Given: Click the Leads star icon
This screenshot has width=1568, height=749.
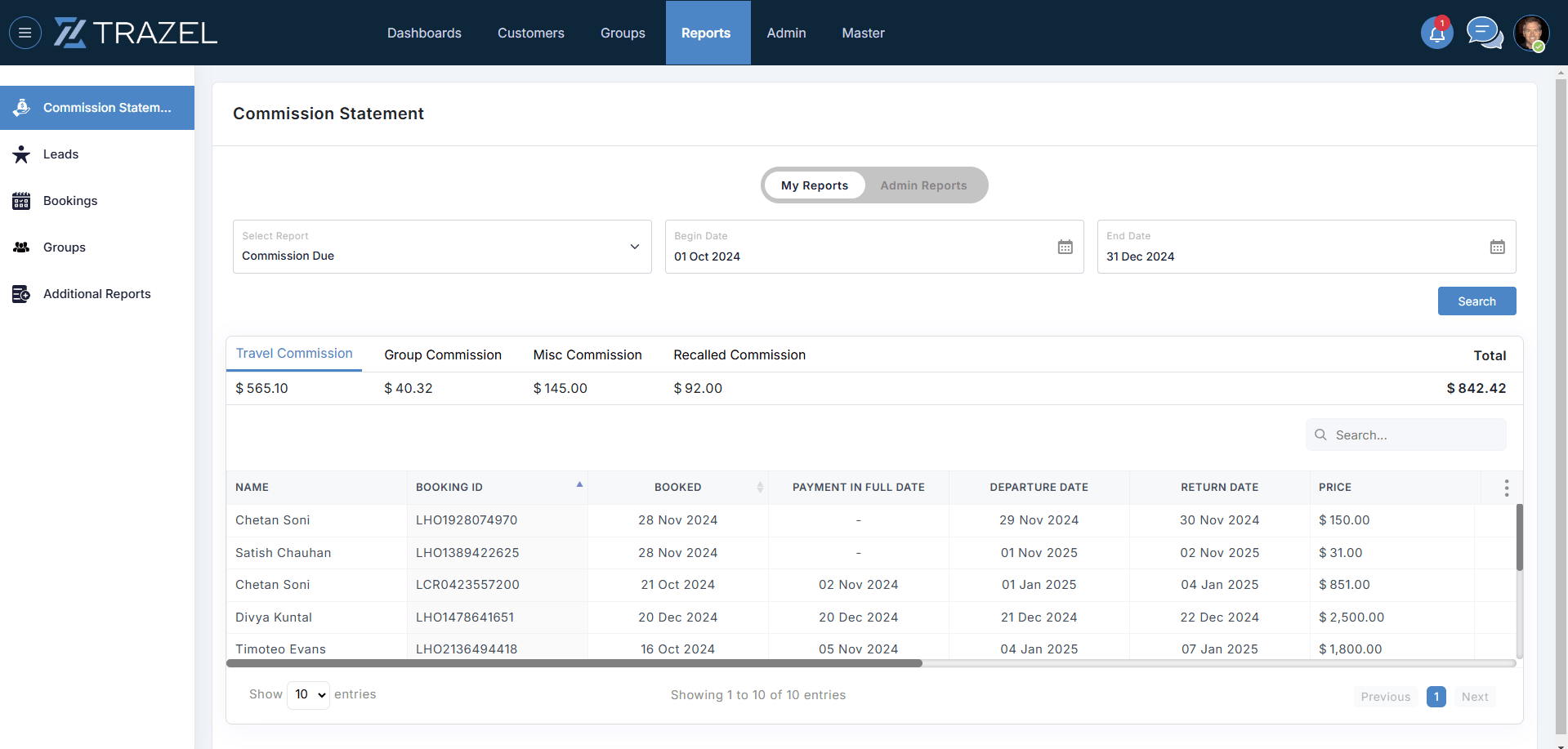Looking at the screenshot, I should pyautogui.click(x=22, y=154).
